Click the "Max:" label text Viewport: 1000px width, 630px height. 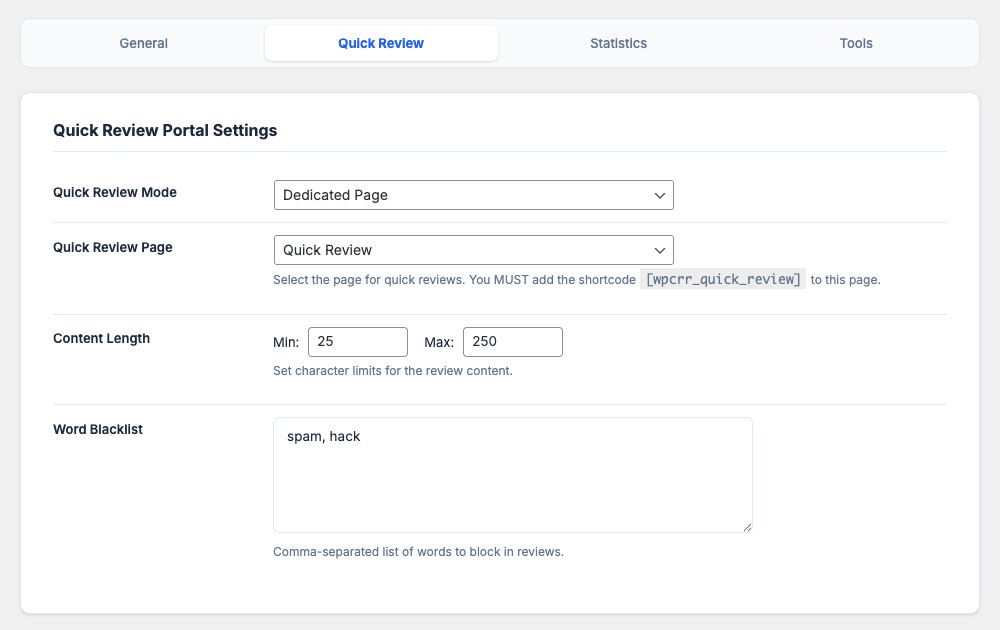pos(439,342)
